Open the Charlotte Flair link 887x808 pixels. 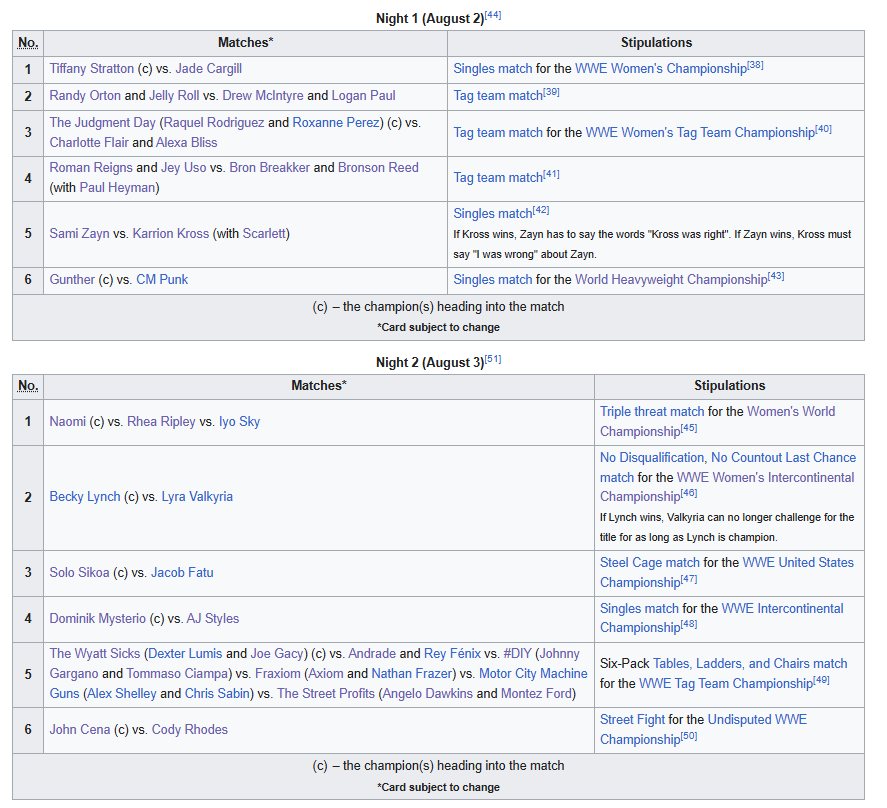click(89, 143)
